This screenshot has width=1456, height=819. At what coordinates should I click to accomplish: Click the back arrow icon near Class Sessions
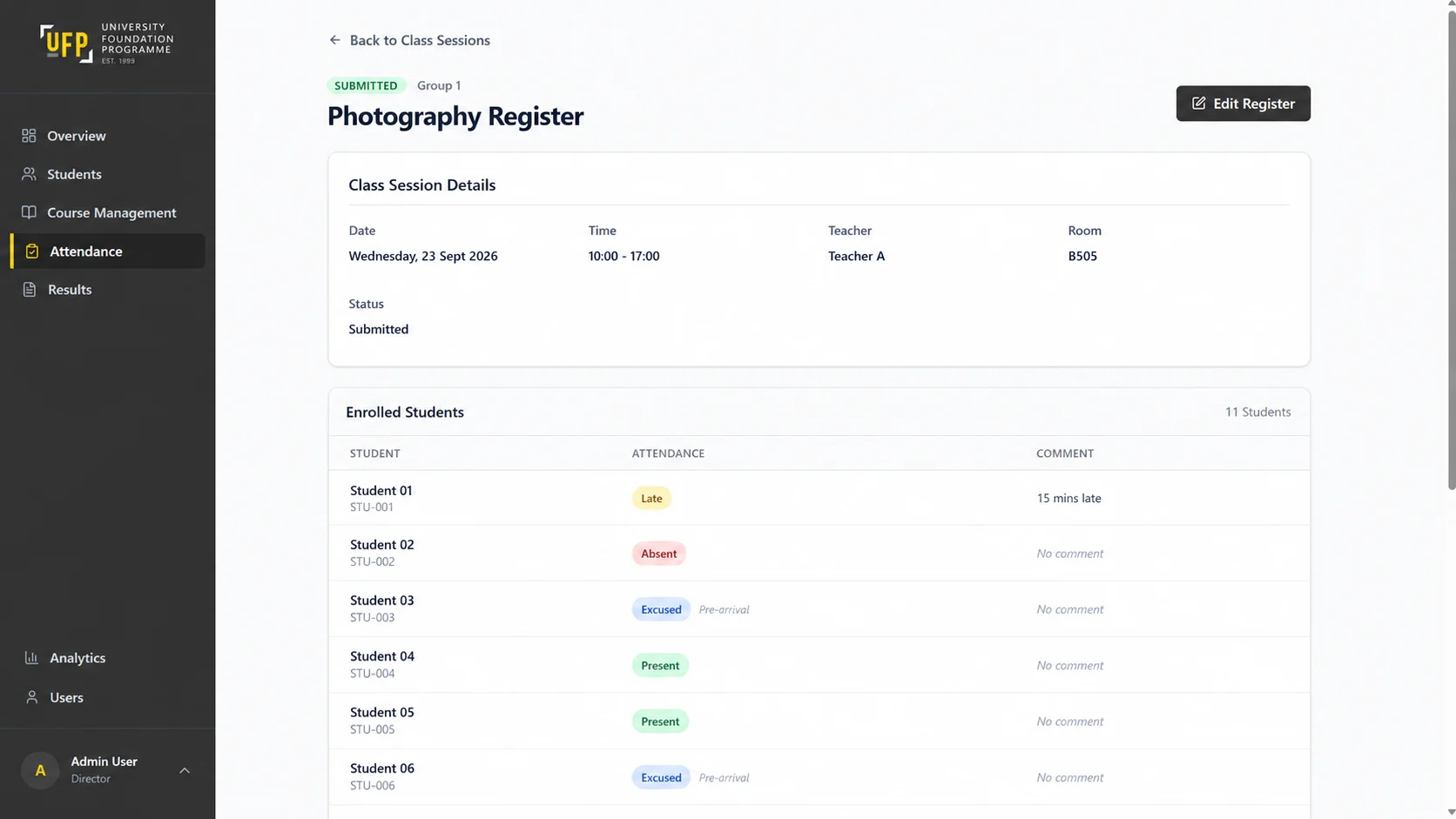(x=334, y=40)
